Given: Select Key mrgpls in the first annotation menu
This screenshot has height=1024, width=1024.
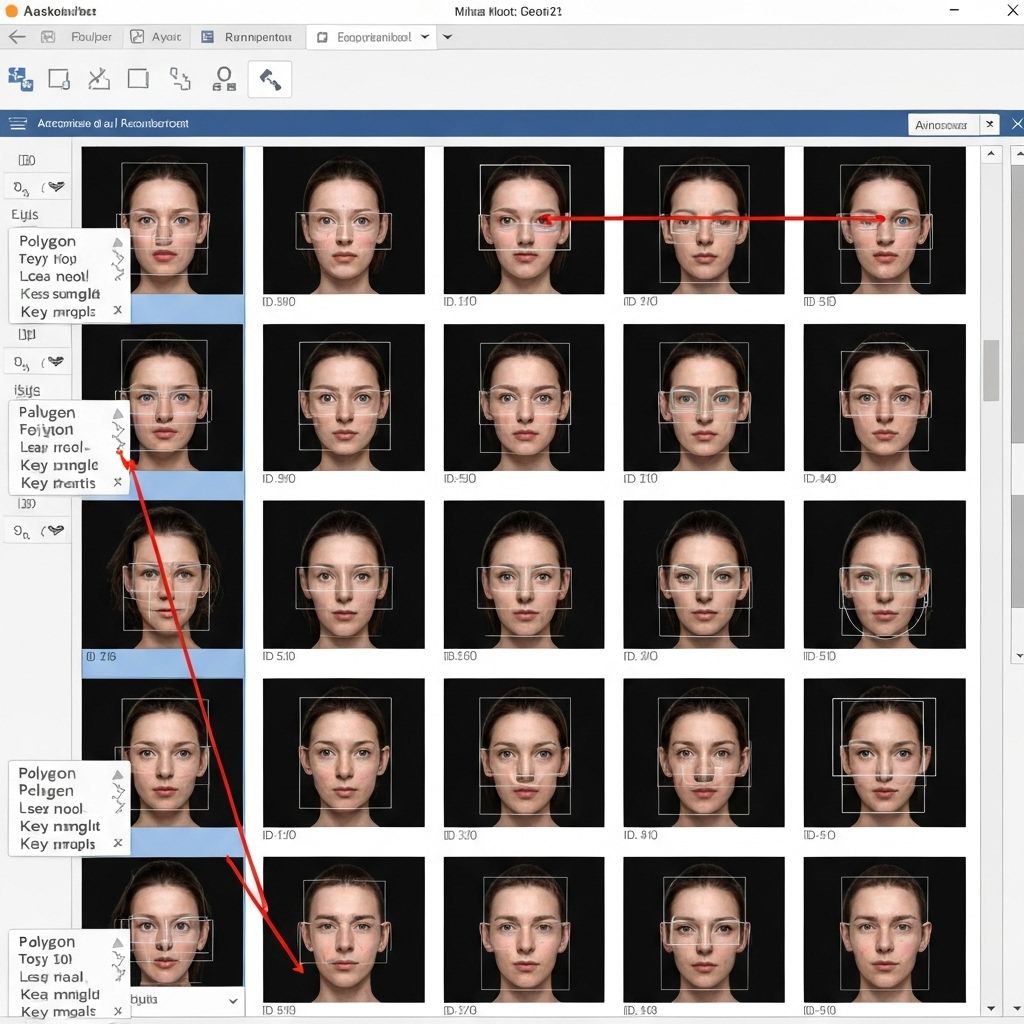Looking at the screenshot, I should [57, 311].
